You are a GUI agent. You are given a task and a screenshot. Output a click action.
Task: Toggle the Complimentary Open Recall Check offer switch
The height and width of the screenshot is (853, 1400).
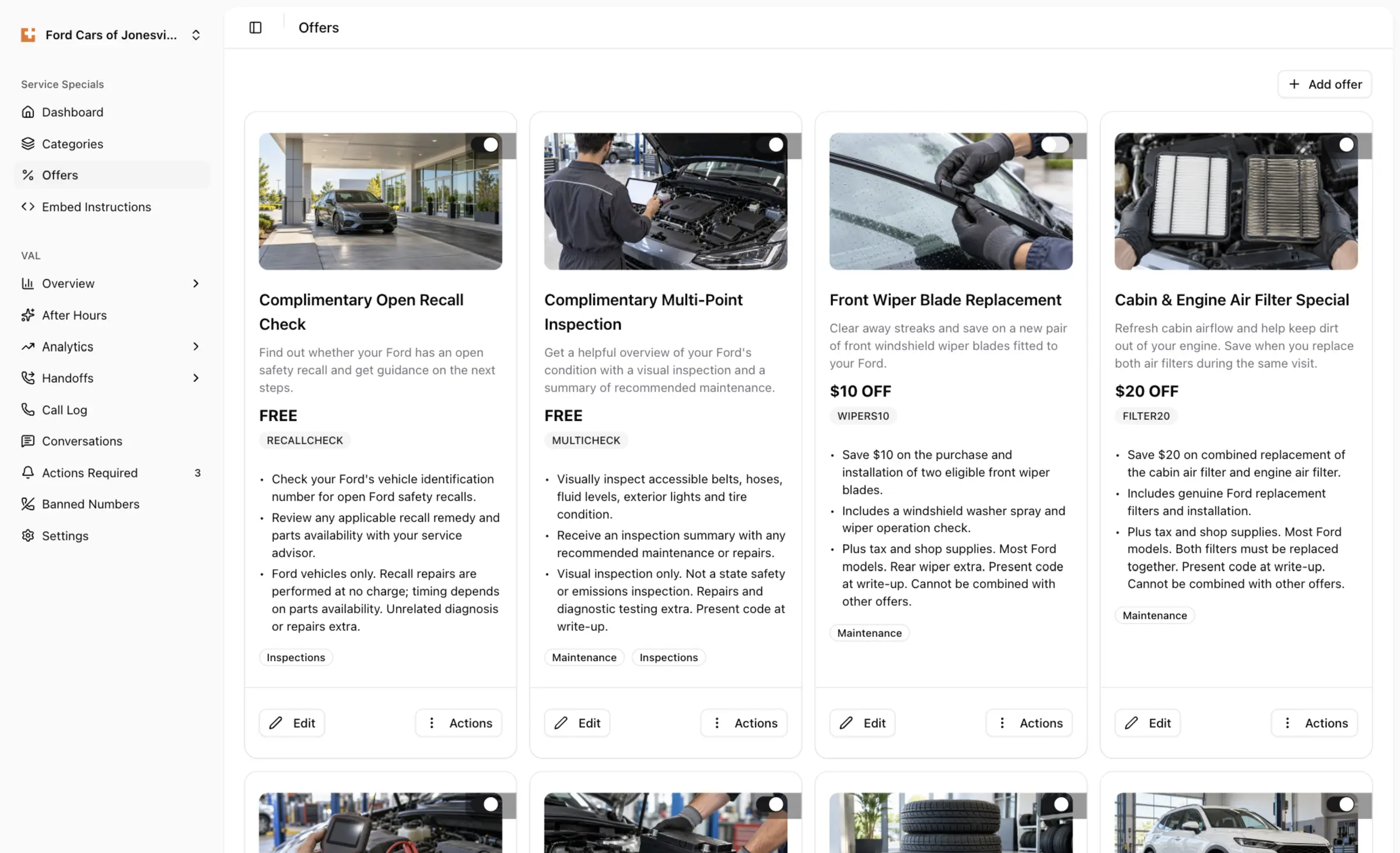[x=485, y=145]
